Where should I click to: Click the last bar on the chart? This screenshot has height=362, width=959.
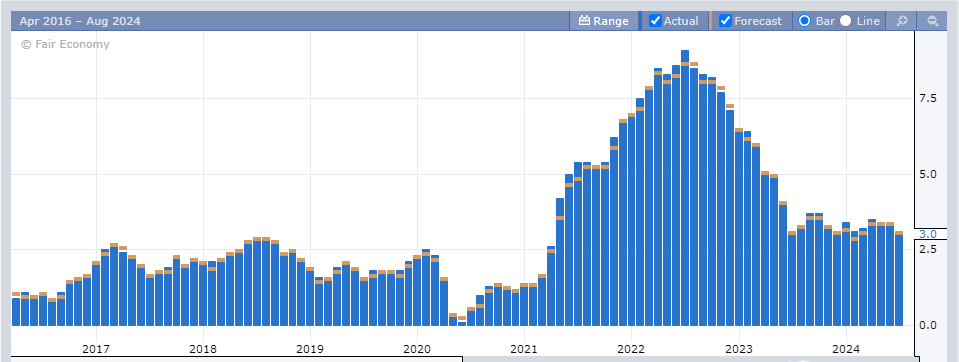pos(898,278)
